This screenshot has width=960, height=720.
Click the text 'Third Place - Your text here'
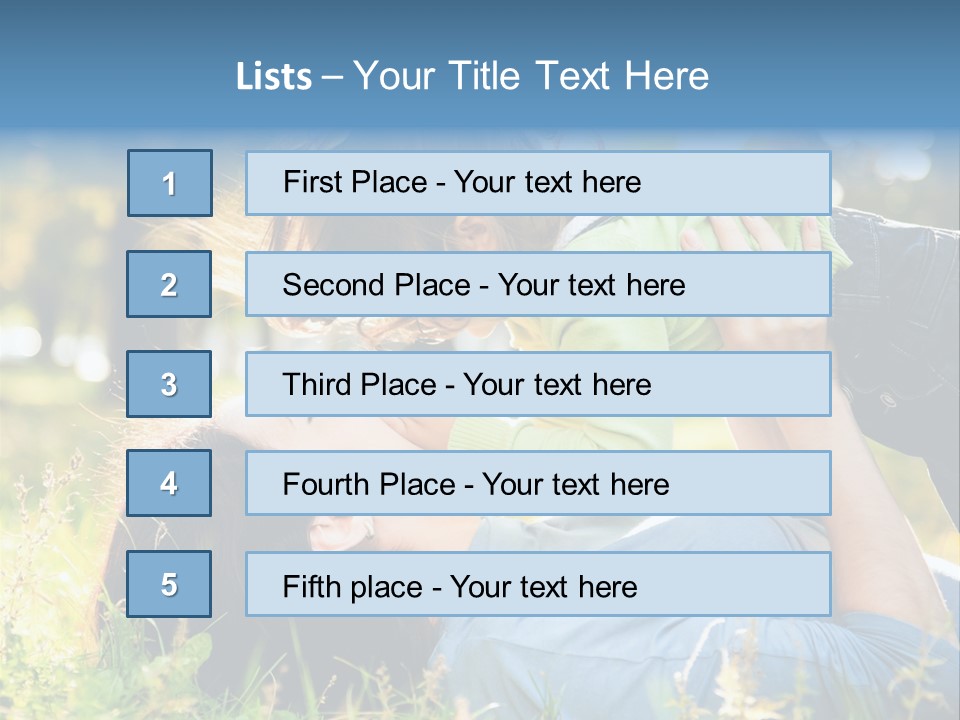click(467, 385)
